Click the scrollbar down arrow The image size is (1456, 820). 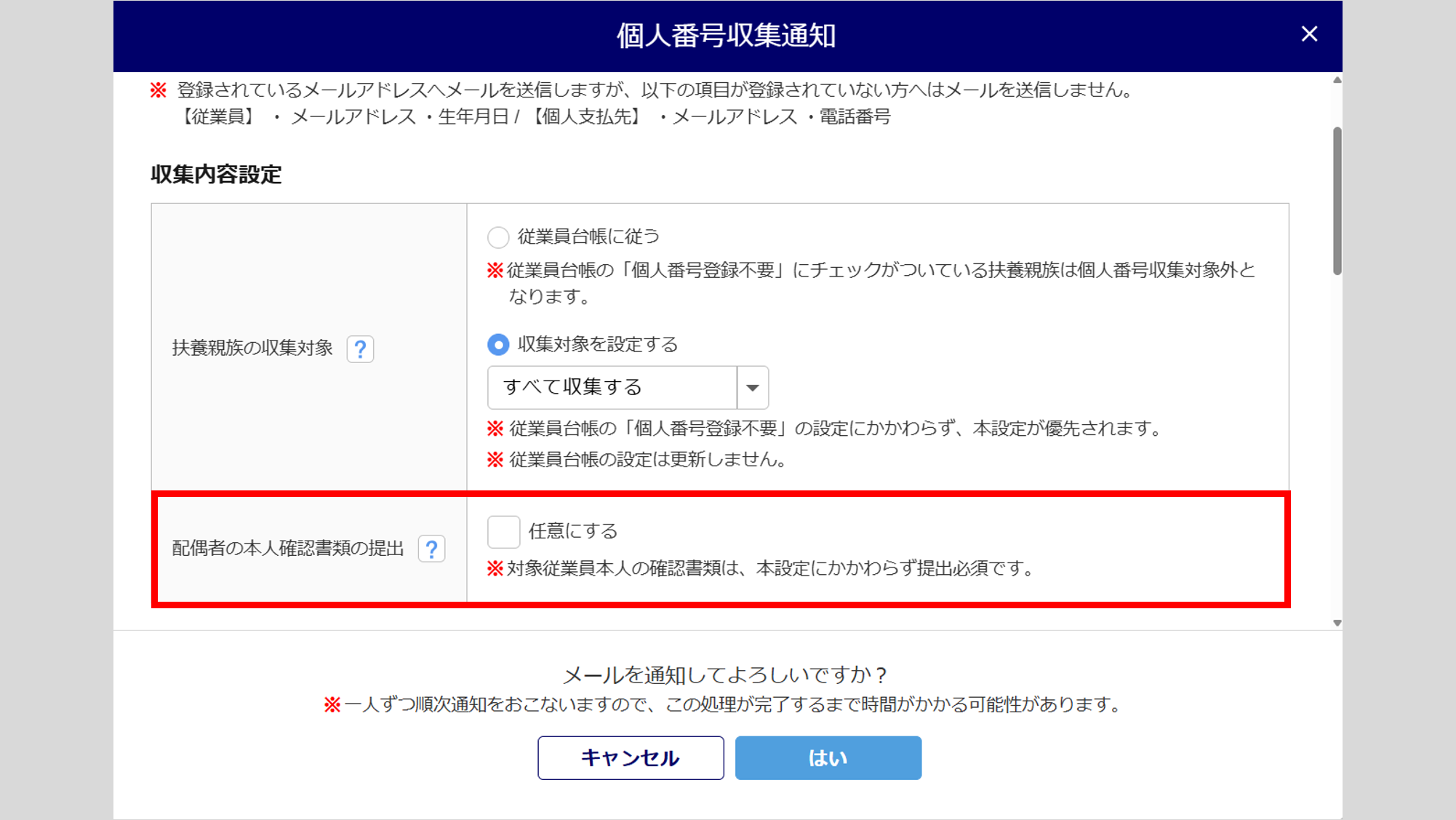coord(1337,623)
